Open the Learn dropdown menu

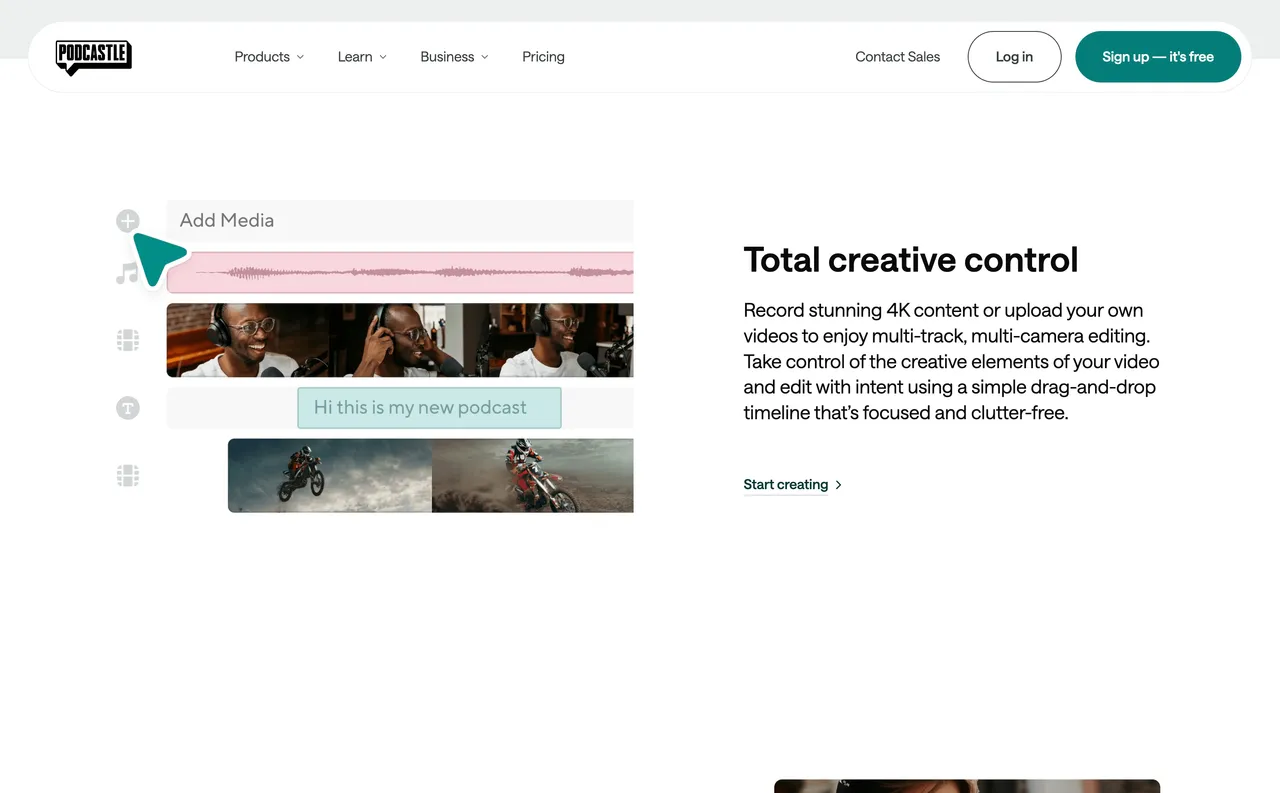361,57
